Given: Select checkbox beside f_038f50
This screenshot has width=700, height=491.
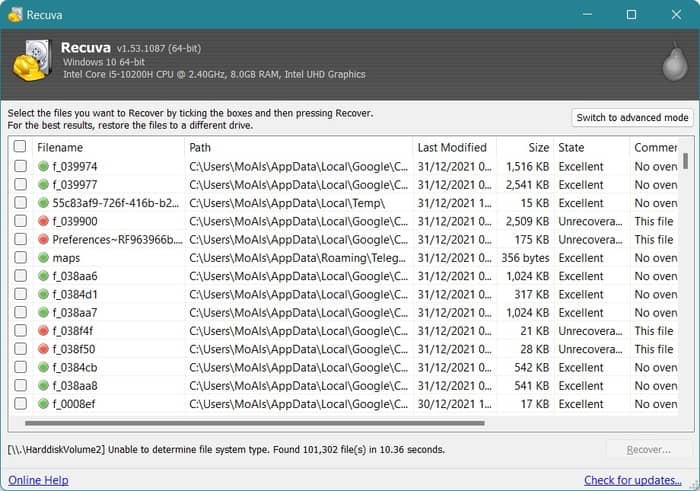Looking at the screenshot, I should (x=20, y=349).
